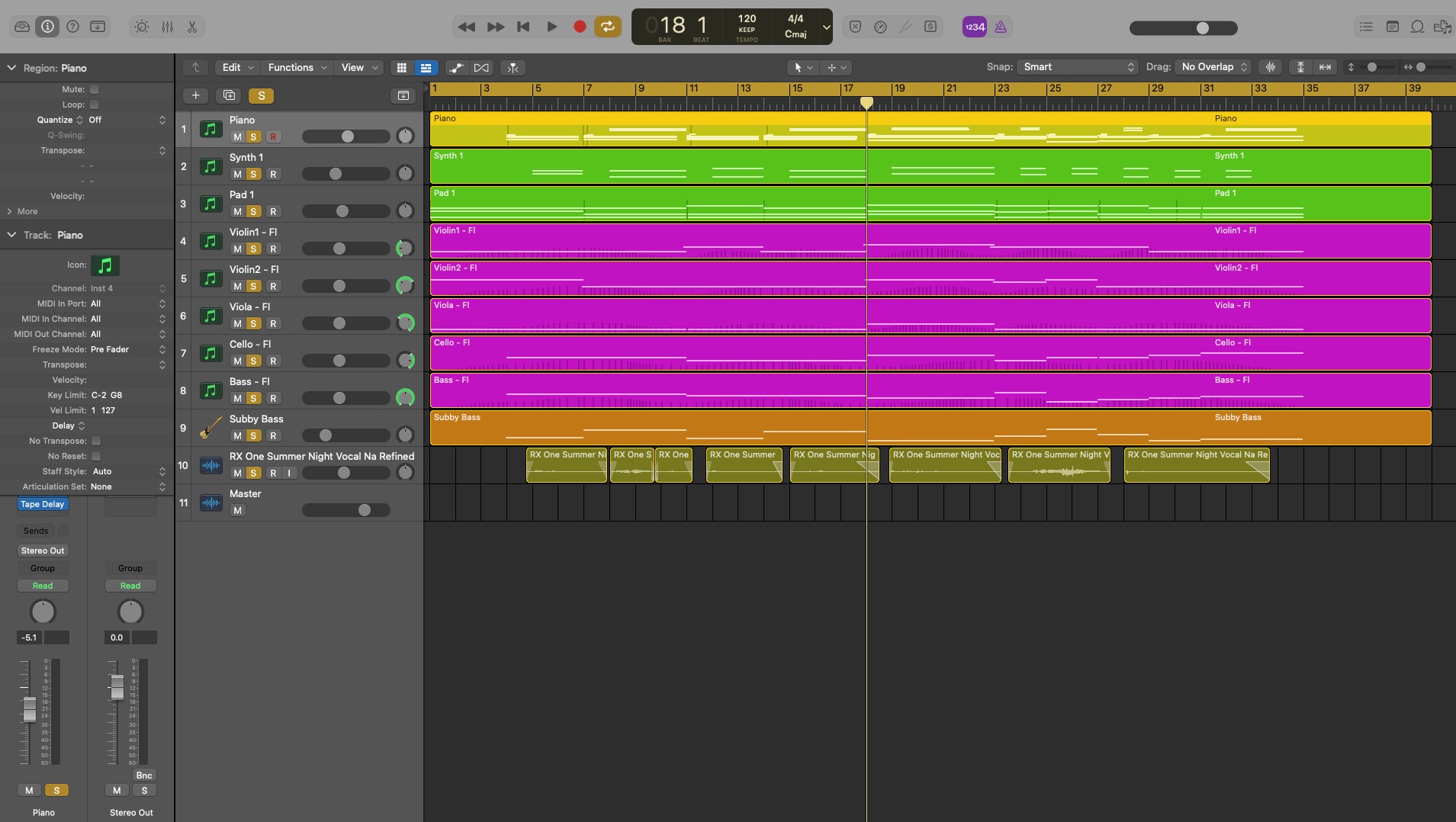Open Smart Controls panel
Viewport: 1456px width, 822px height.
[142, 27]
